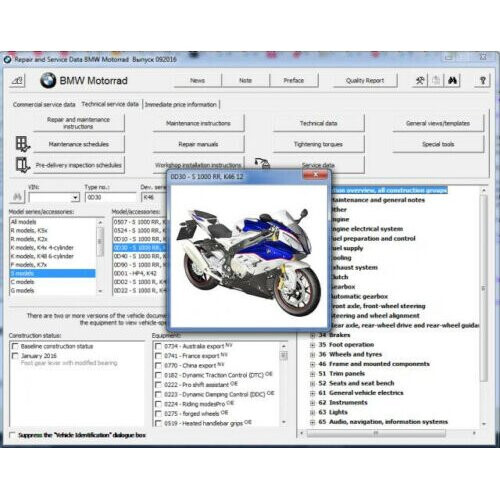Select 0D01 - HP4, K42 model
500x500 pixels.
pyautogui.click(x=139, y=273)
